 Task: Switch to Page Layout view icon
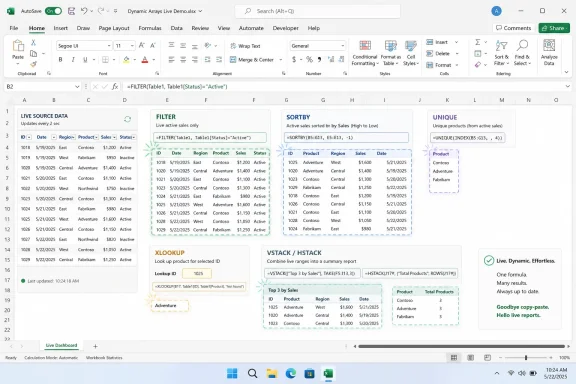(470, 358)
